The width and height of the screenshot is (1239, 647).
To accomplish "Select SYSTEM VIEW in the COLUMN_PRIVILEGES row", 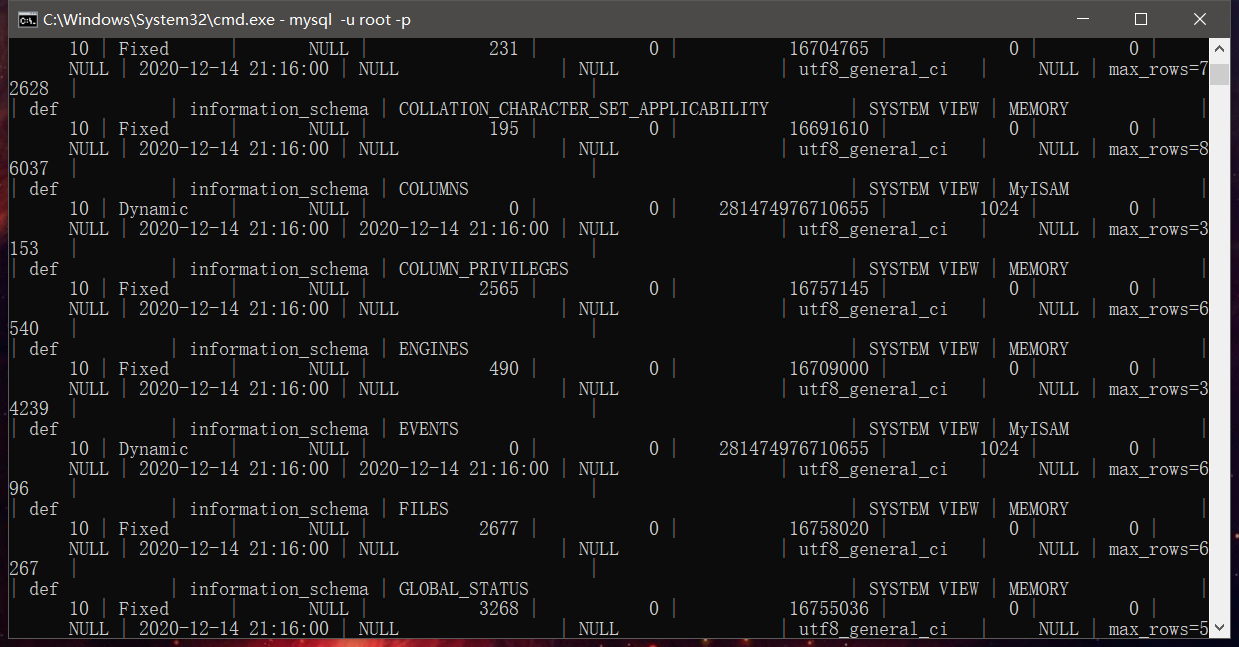I will 924,269.
